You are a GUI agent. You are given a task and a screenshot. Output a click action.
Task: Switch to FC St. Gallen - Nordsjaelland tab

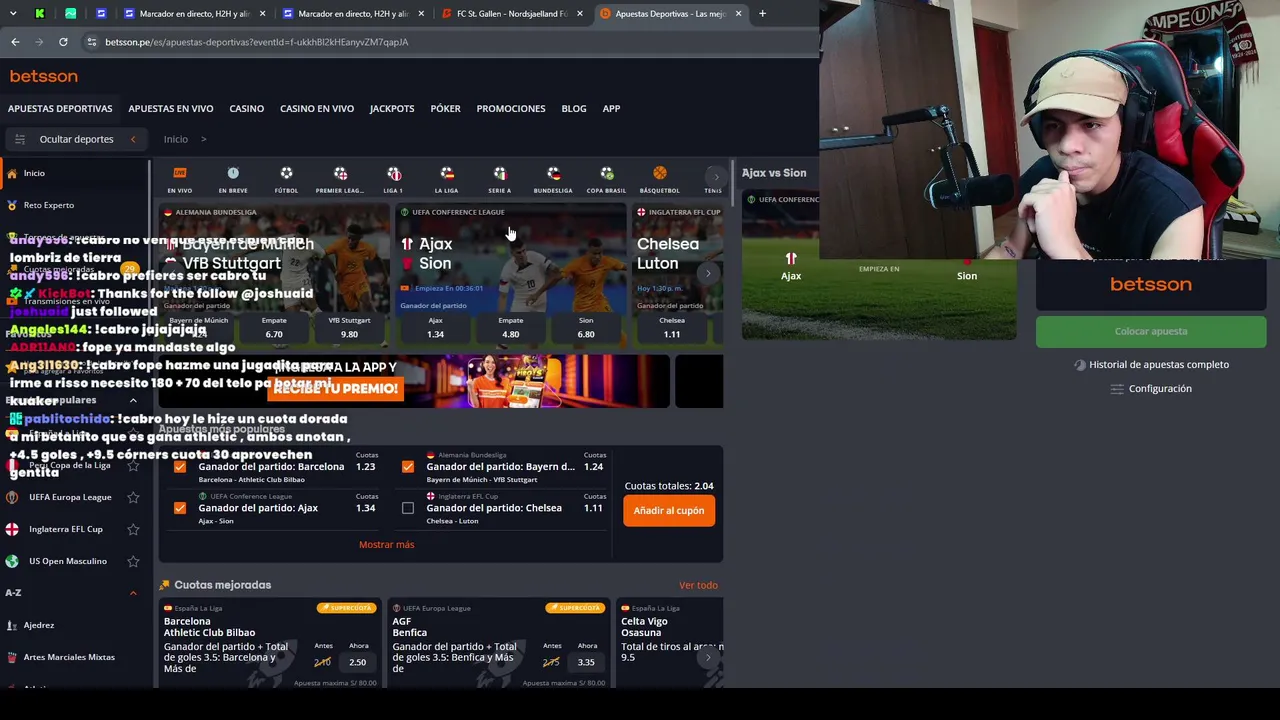coord(510,14)
